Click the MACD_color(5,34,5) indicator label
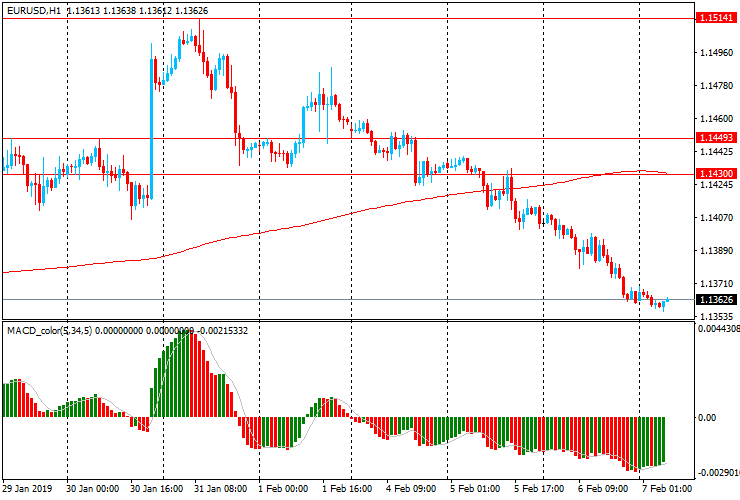The image size is (740, 500). point(50,331)
